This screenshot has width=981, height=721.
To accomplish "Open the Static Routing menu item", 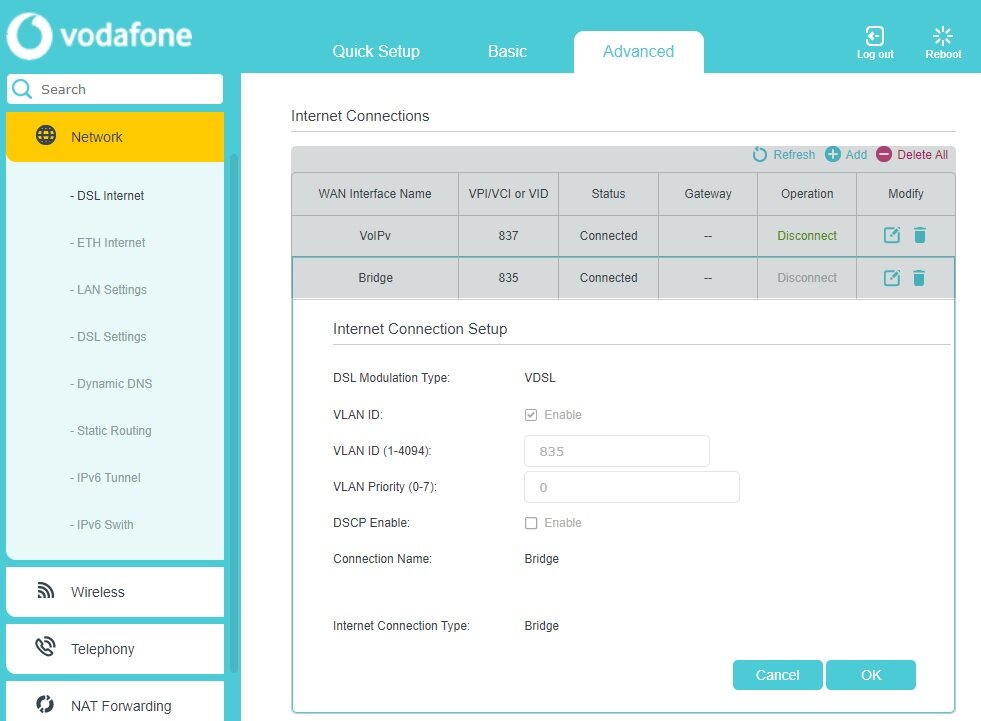I will tap(111, 431).
